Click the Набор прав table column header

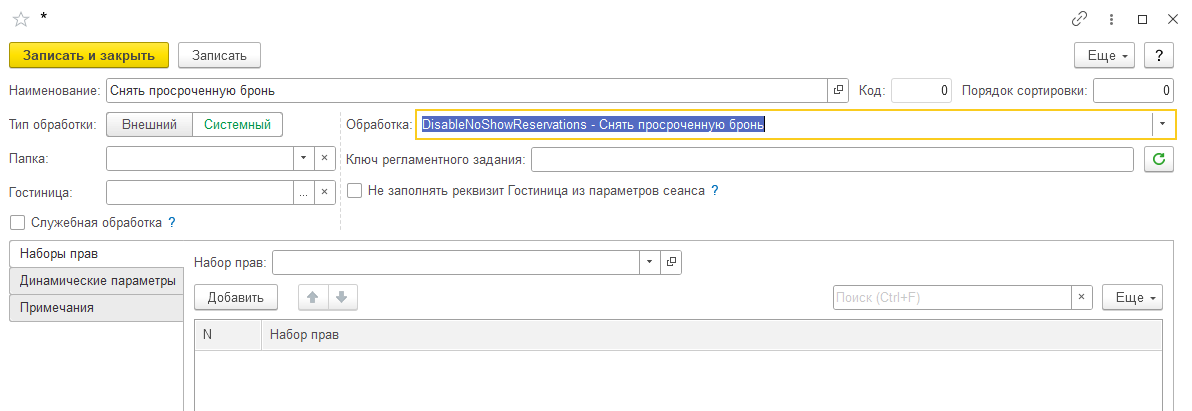tap(712, 335)
